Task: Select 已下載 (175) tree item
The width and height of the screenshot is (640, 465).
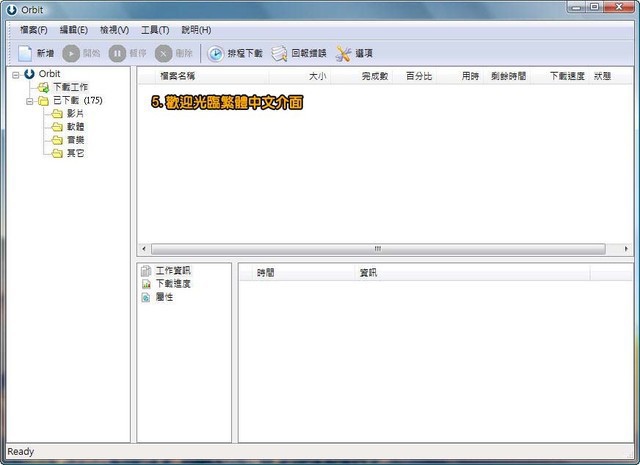Action: 78,100
